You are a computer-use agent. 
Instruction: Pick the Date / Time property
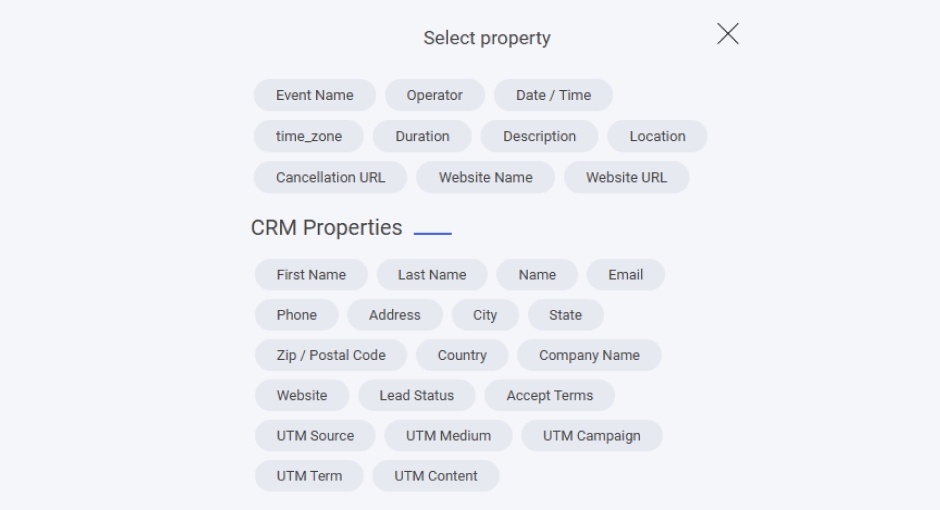coord(553,95)
